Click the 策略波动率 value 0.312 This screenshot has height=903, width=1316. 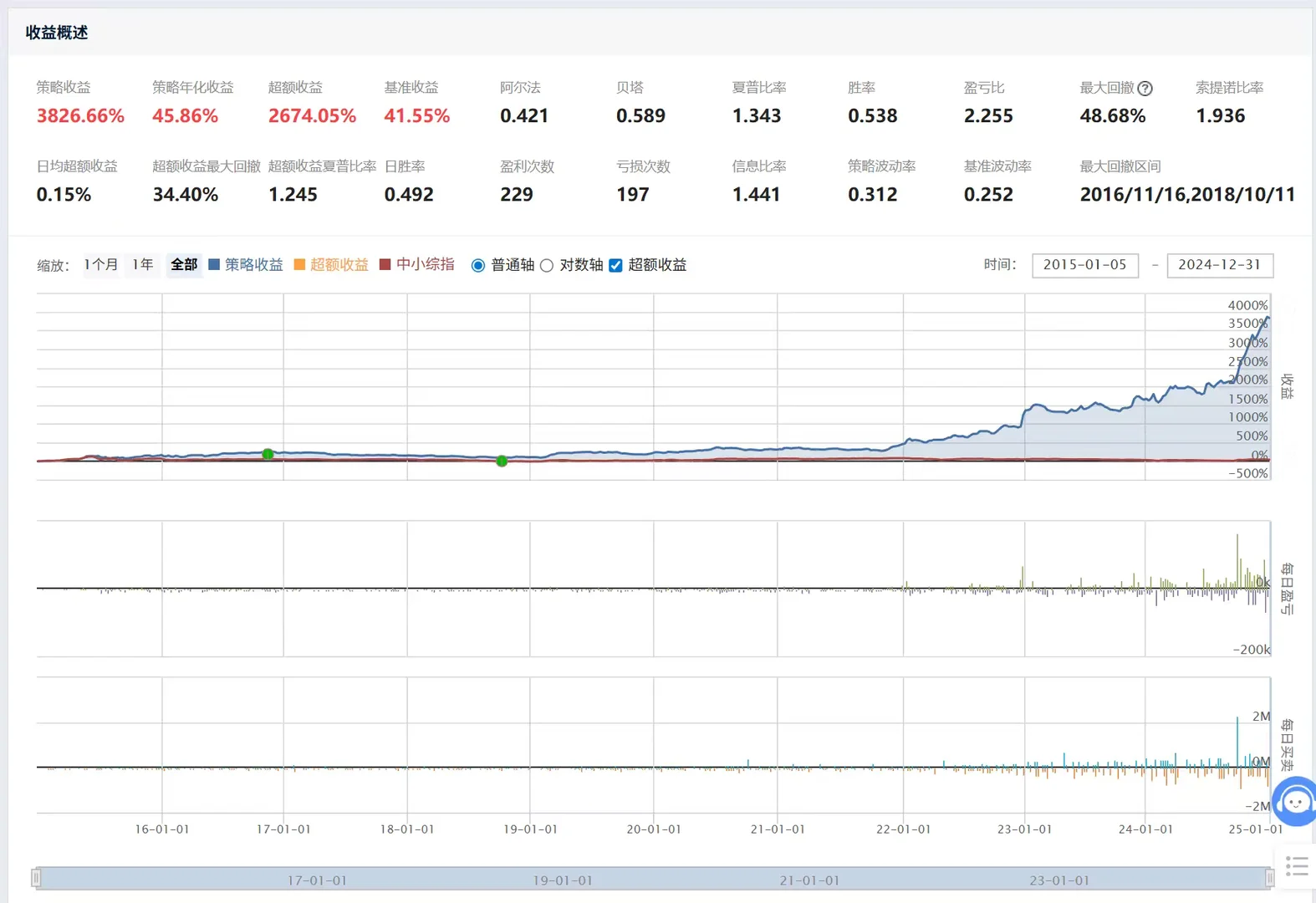pos(872,194)
